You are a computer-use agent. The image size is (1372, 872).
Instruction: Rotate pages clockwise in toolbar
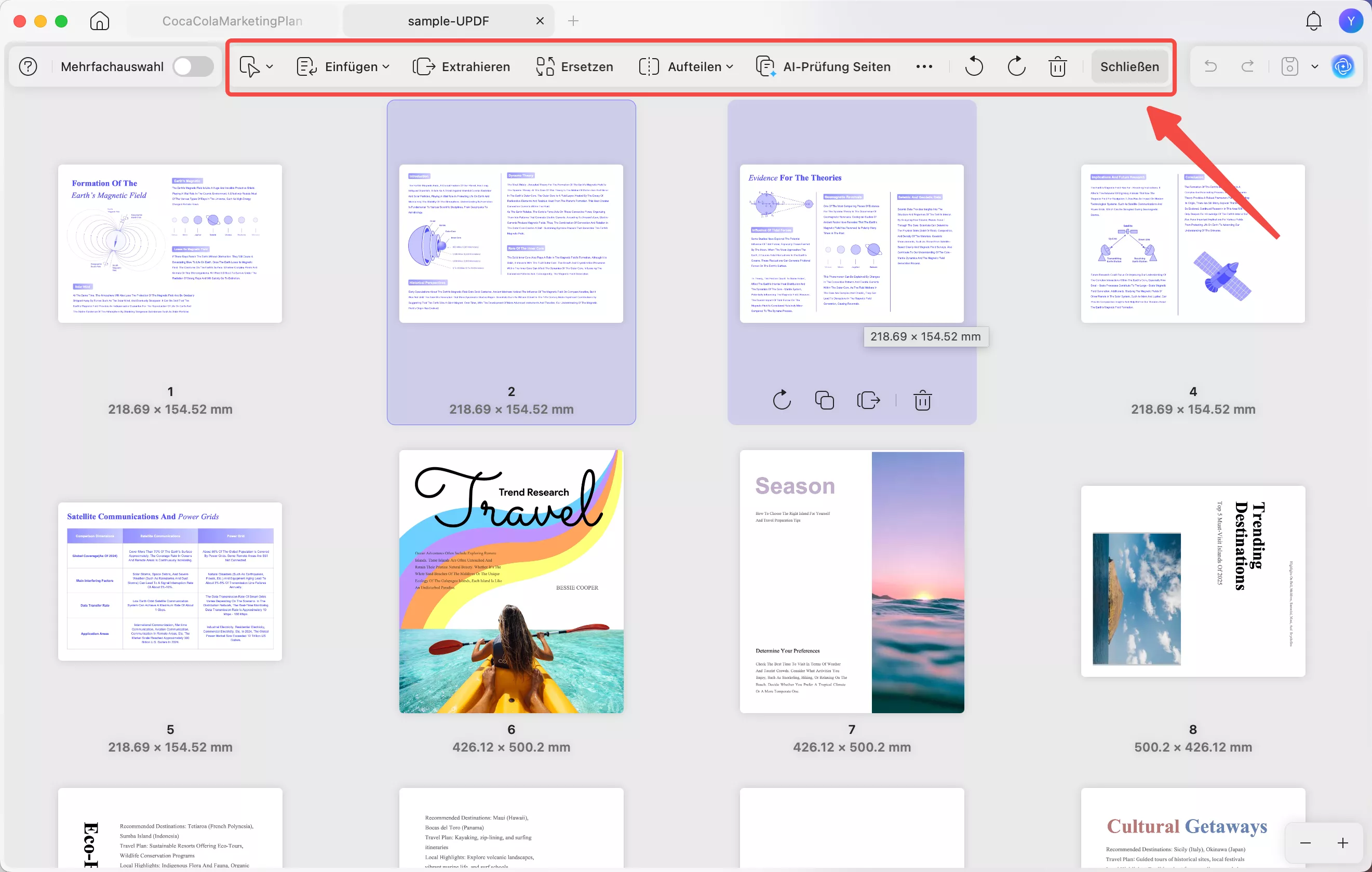[x=1016, y=66]
